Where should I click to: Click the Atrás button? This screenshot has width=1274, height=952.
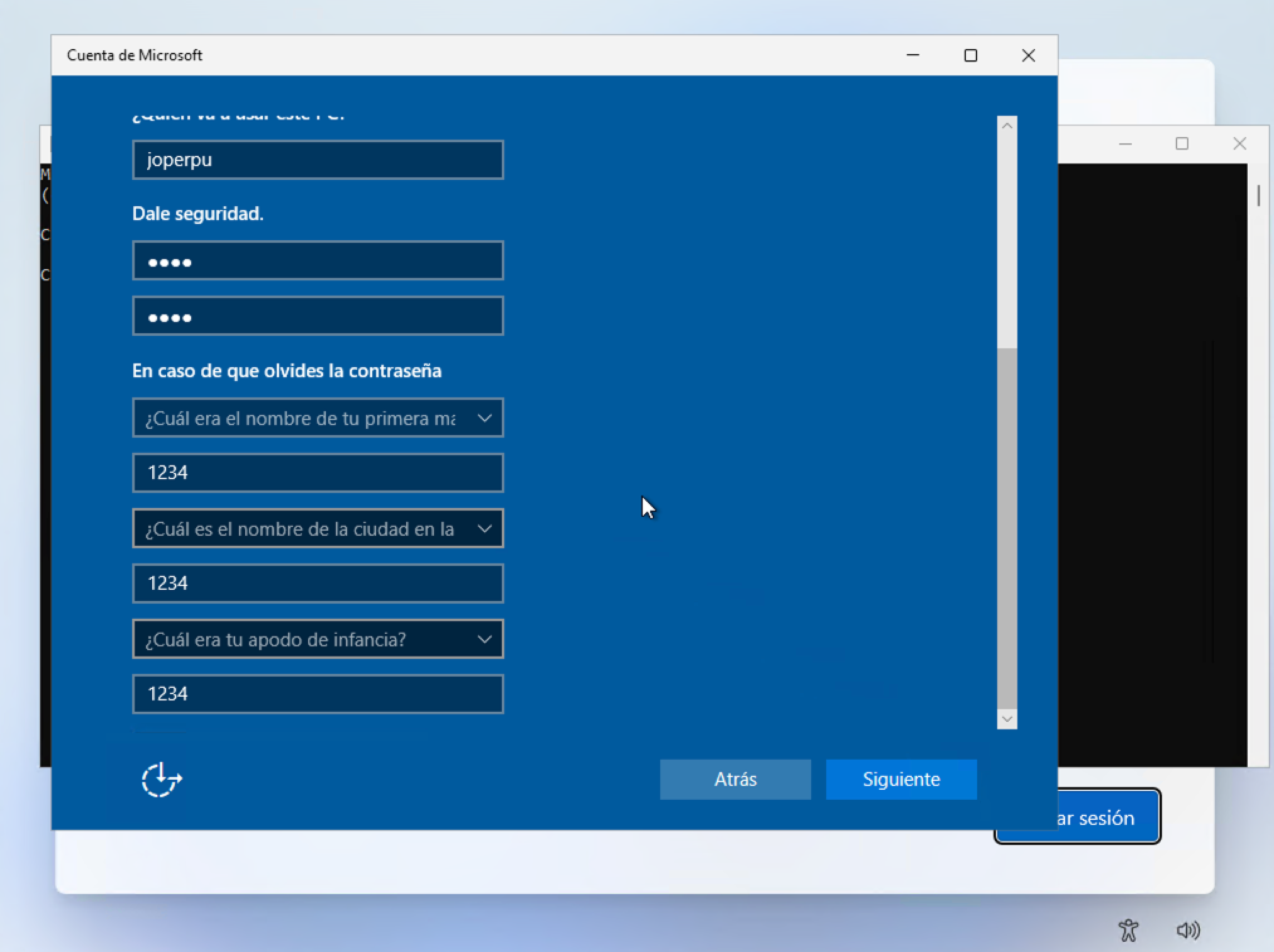pos(736,780)
